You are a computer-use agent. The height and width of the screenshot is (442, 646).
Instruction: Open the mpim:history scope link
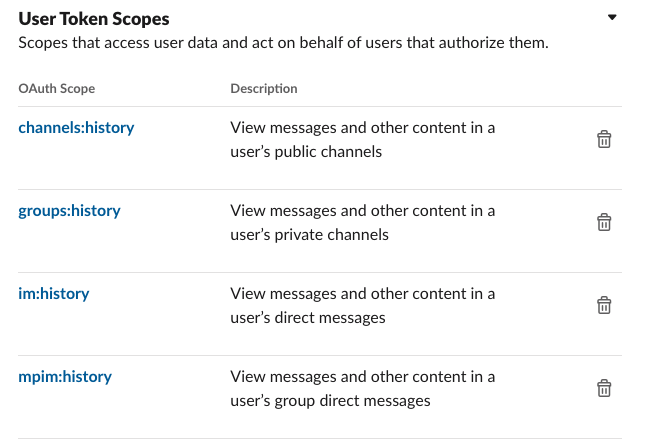[x=65, y=377]
